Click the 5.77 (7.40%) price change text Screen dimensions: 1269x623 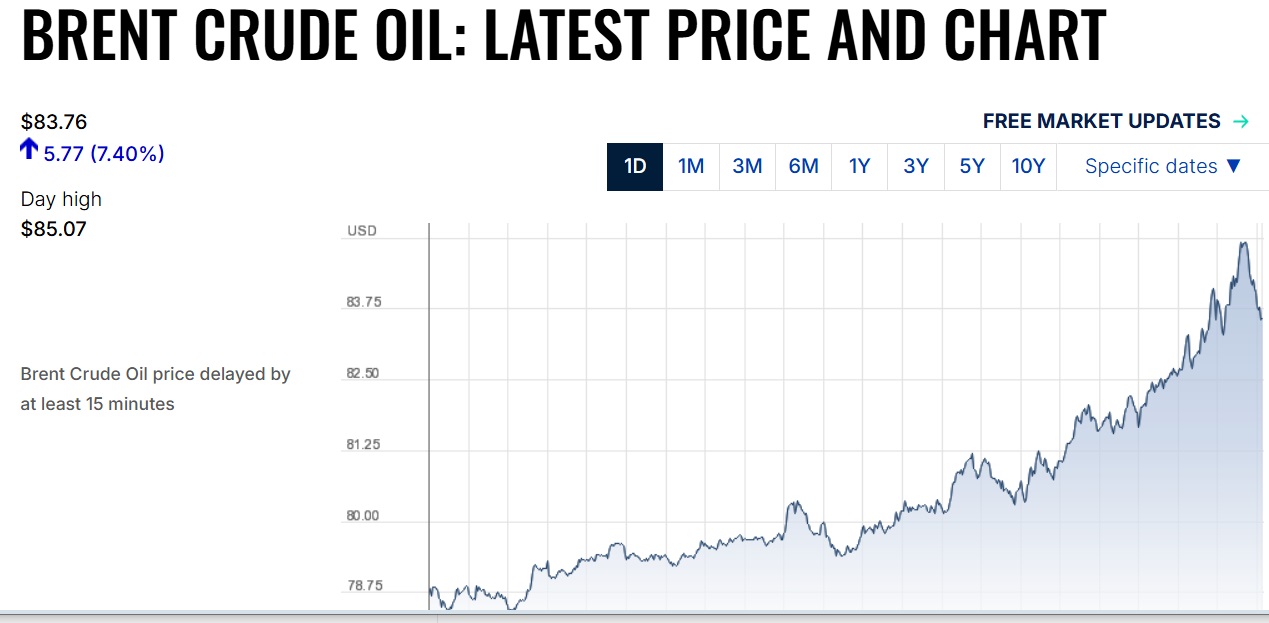coord(104,154)
